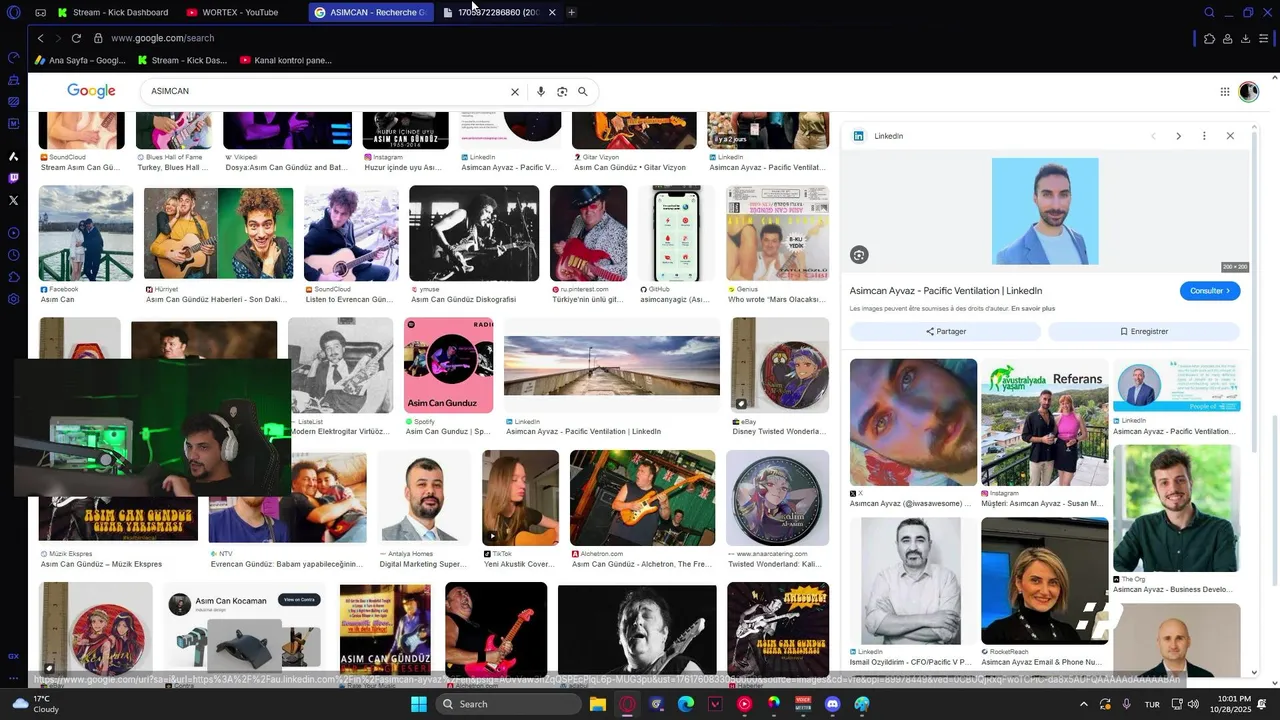Open Discord from the taskbar
Screen dimensions: 1280x720
click(832, 704)
